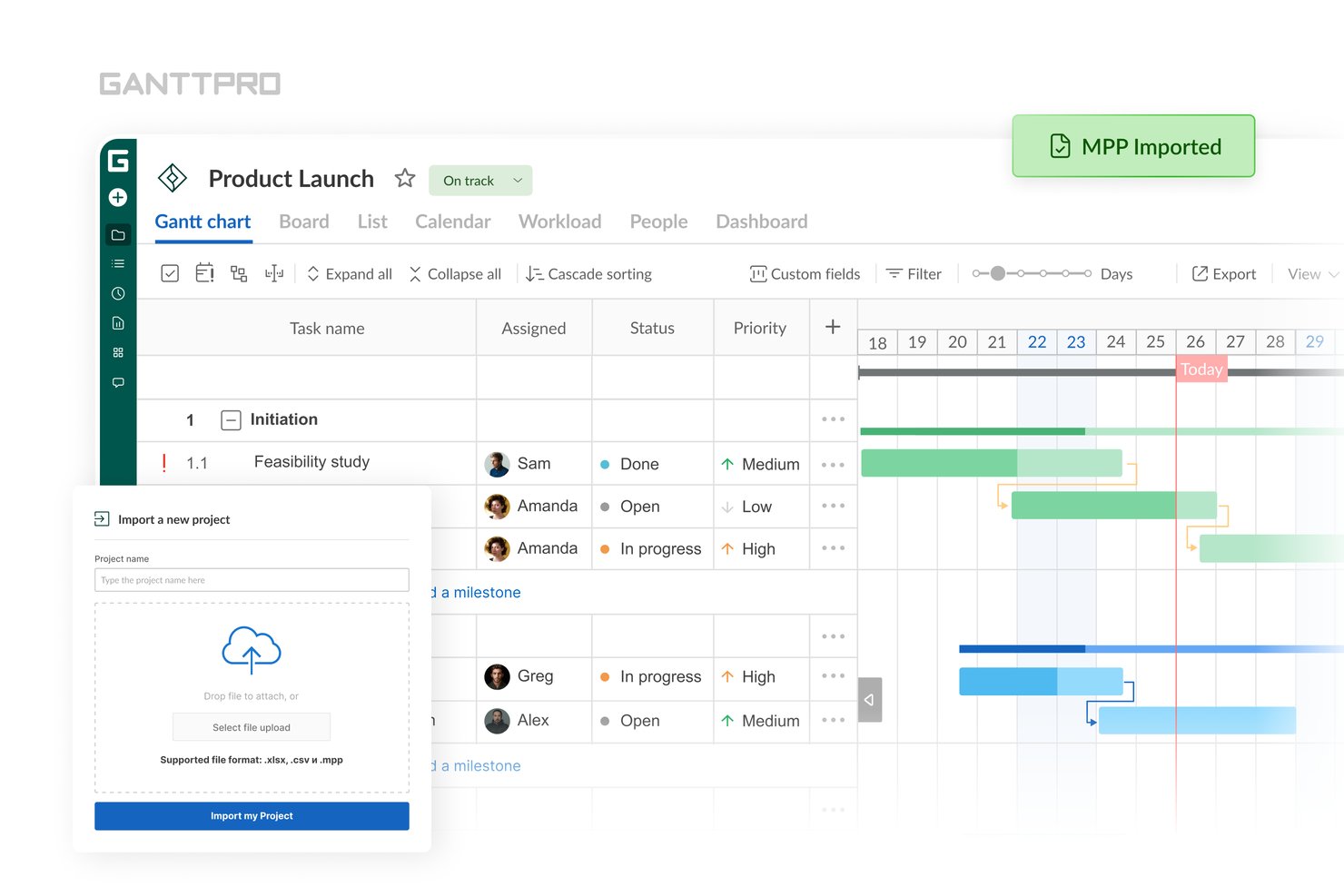The width and height of the screenshot is (1344, 896).
Task: Switch to the Workload tab
Action: (559, 222)
